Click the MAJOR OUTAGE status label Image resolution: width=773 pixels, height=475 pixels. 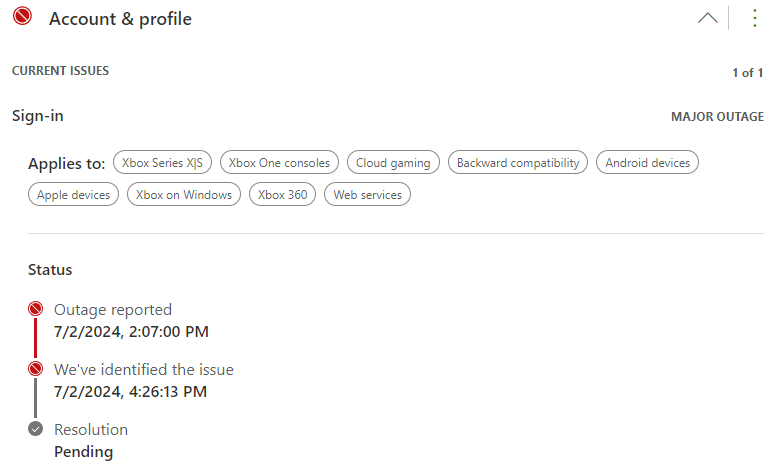coord(717,117)
